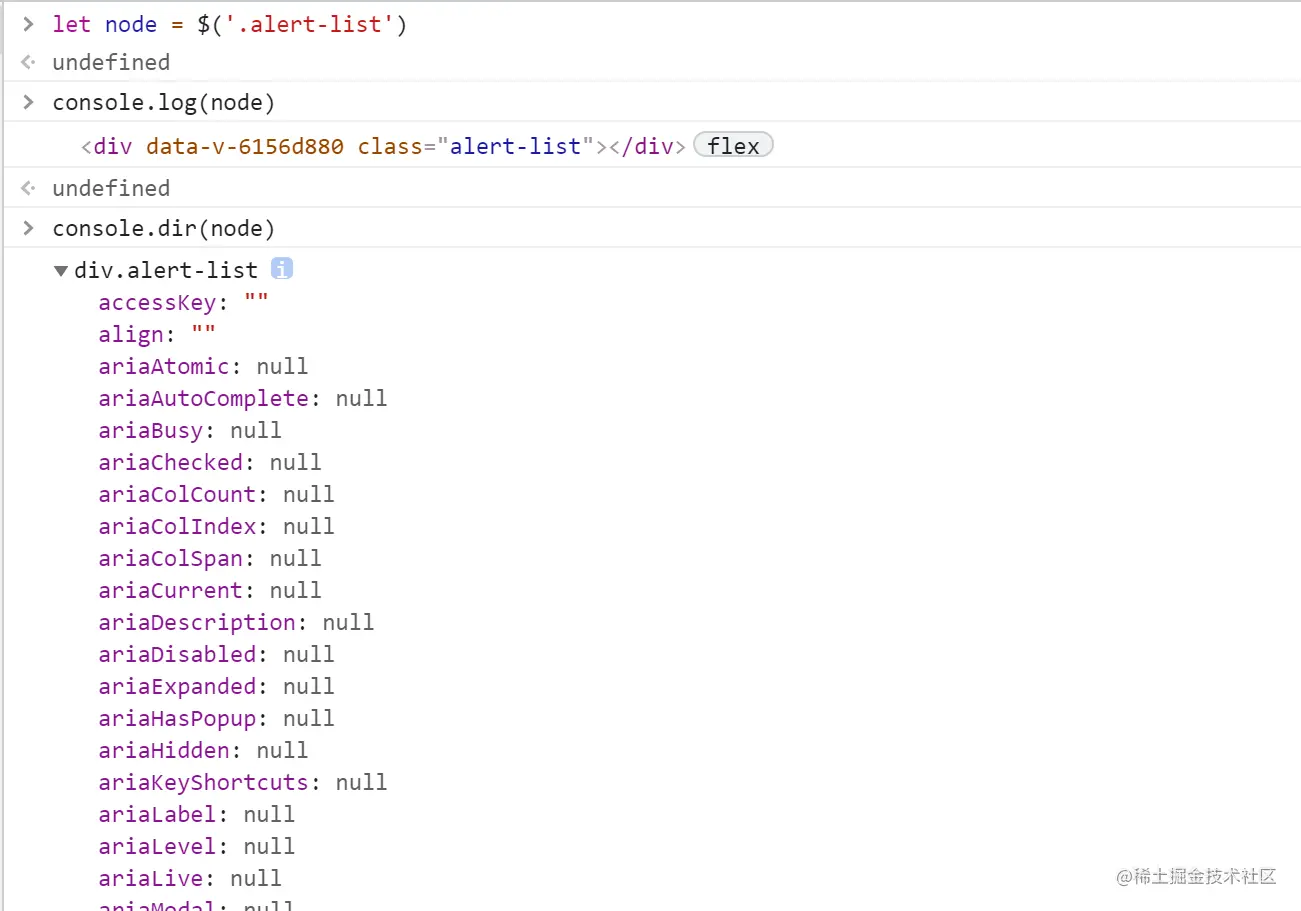Select the ariaCurrent property row

tap(210, 590)
